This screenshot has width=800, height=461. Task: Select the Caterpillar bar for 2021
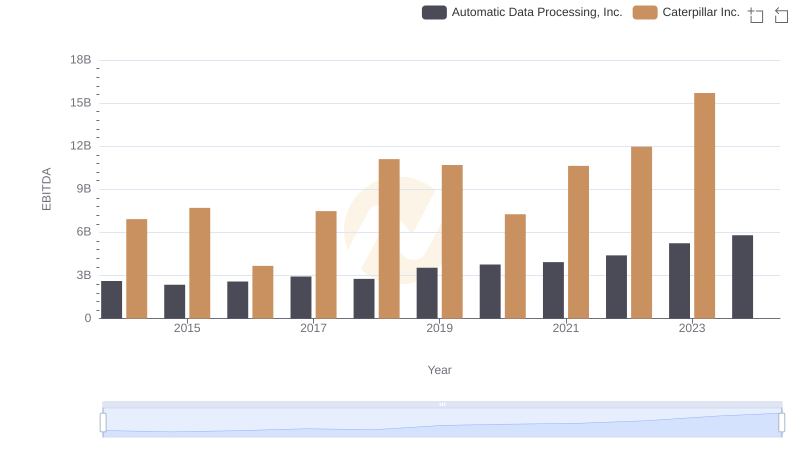pyautogui.click(x=579, y=242)
